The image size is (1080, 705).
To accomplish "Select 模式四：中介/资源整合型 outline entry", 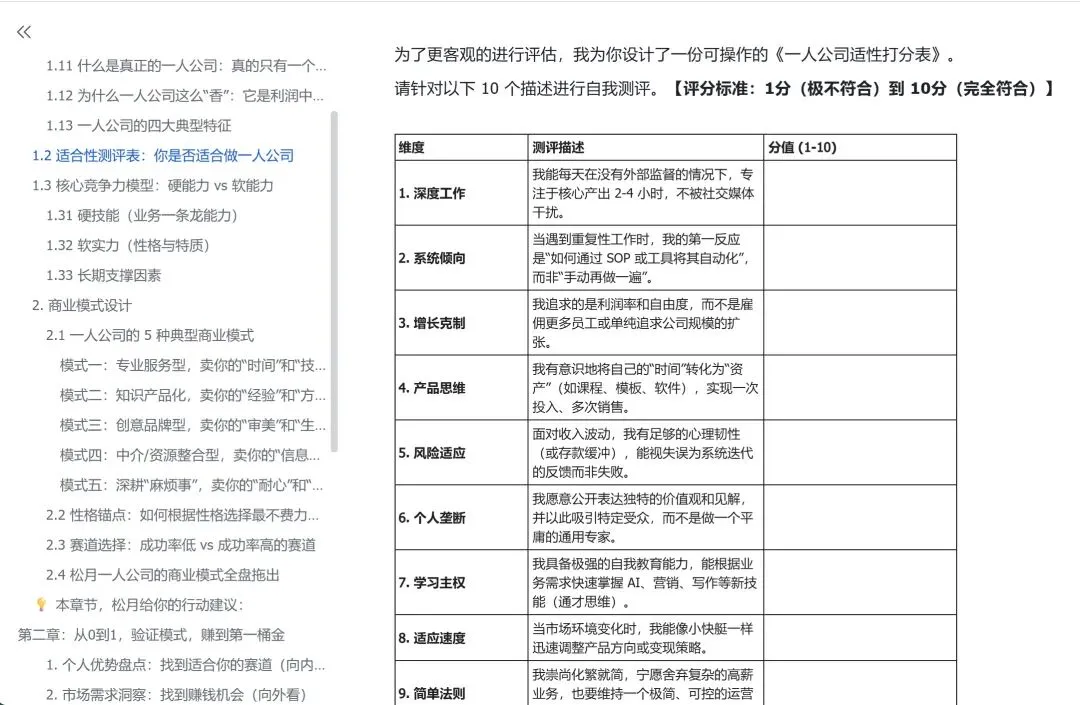I will click(190, 455).
